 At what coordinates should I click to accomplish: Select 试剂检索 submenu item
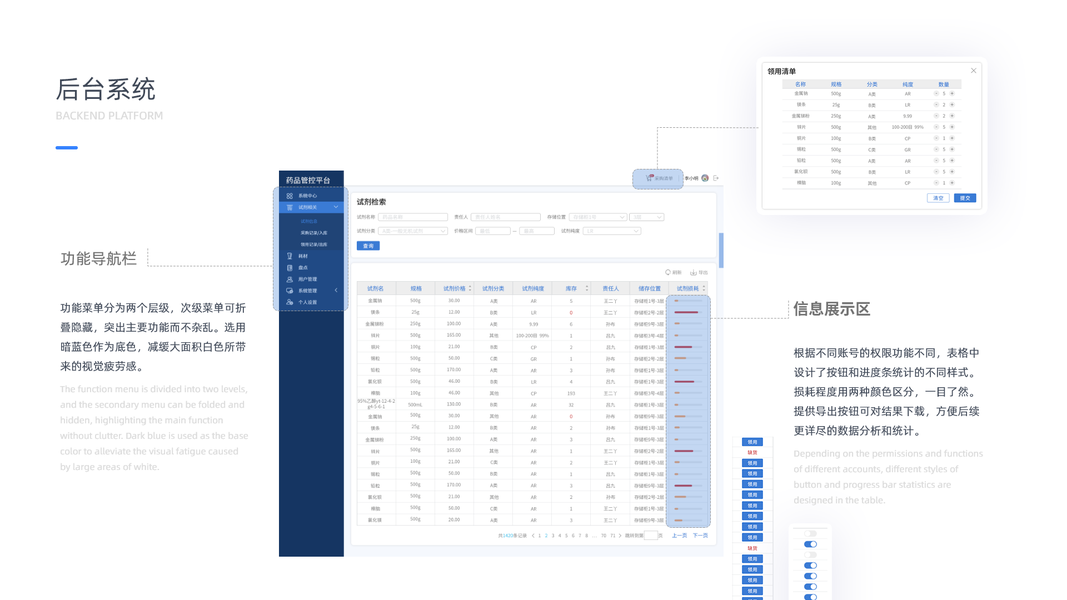(x=309, y=221)
